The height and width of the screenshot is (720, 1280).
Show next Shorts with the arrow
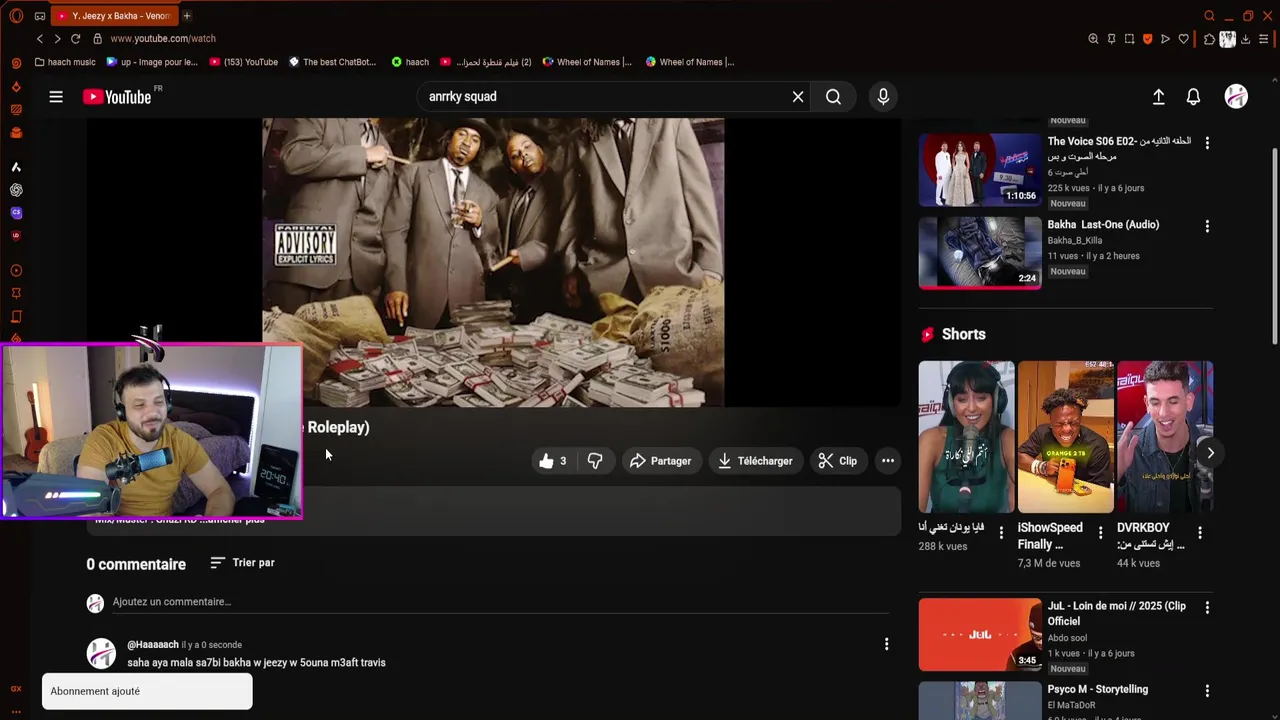(x=1210, y=453)
